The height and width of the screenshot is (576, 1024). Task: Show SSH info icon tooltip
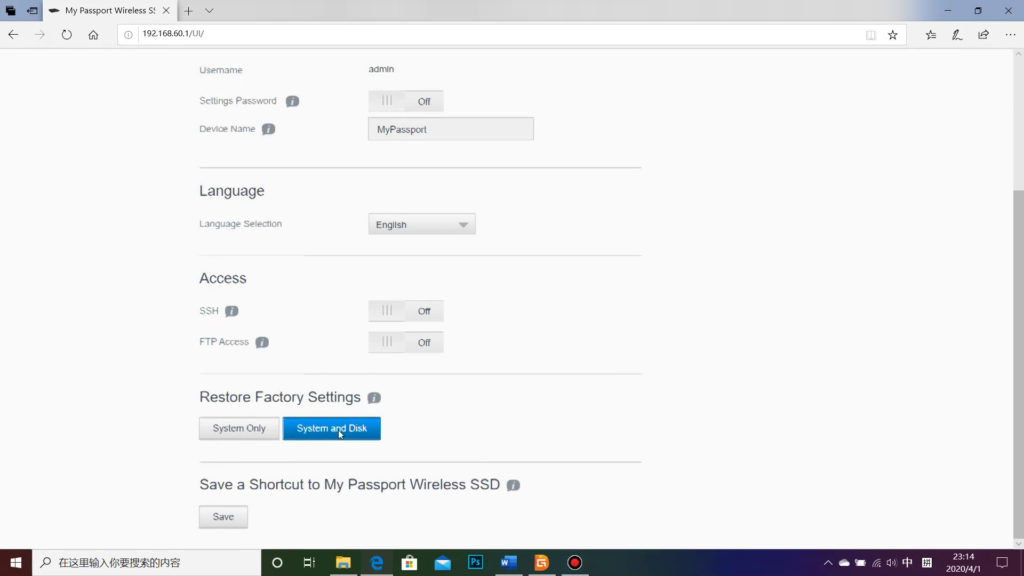coord(232,311)
